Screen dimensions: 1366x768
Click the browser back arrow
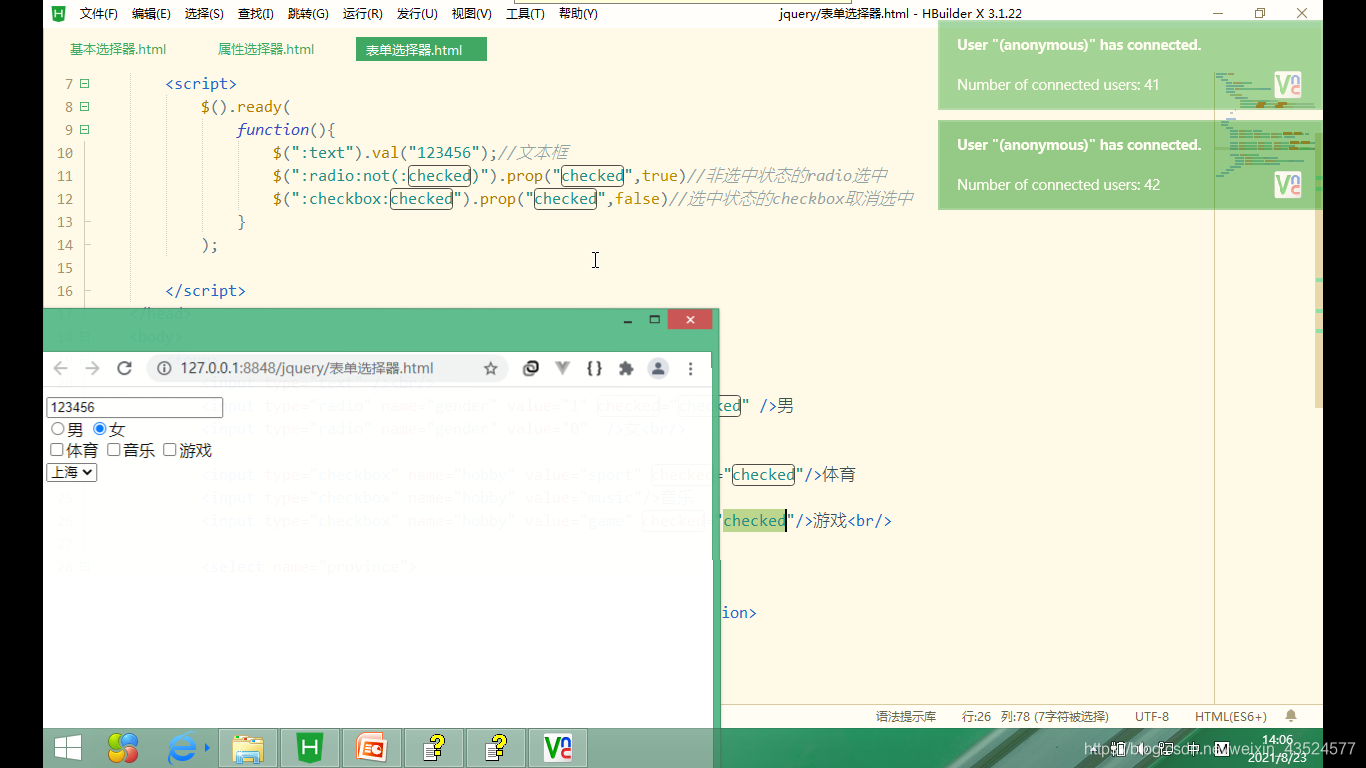61,368
